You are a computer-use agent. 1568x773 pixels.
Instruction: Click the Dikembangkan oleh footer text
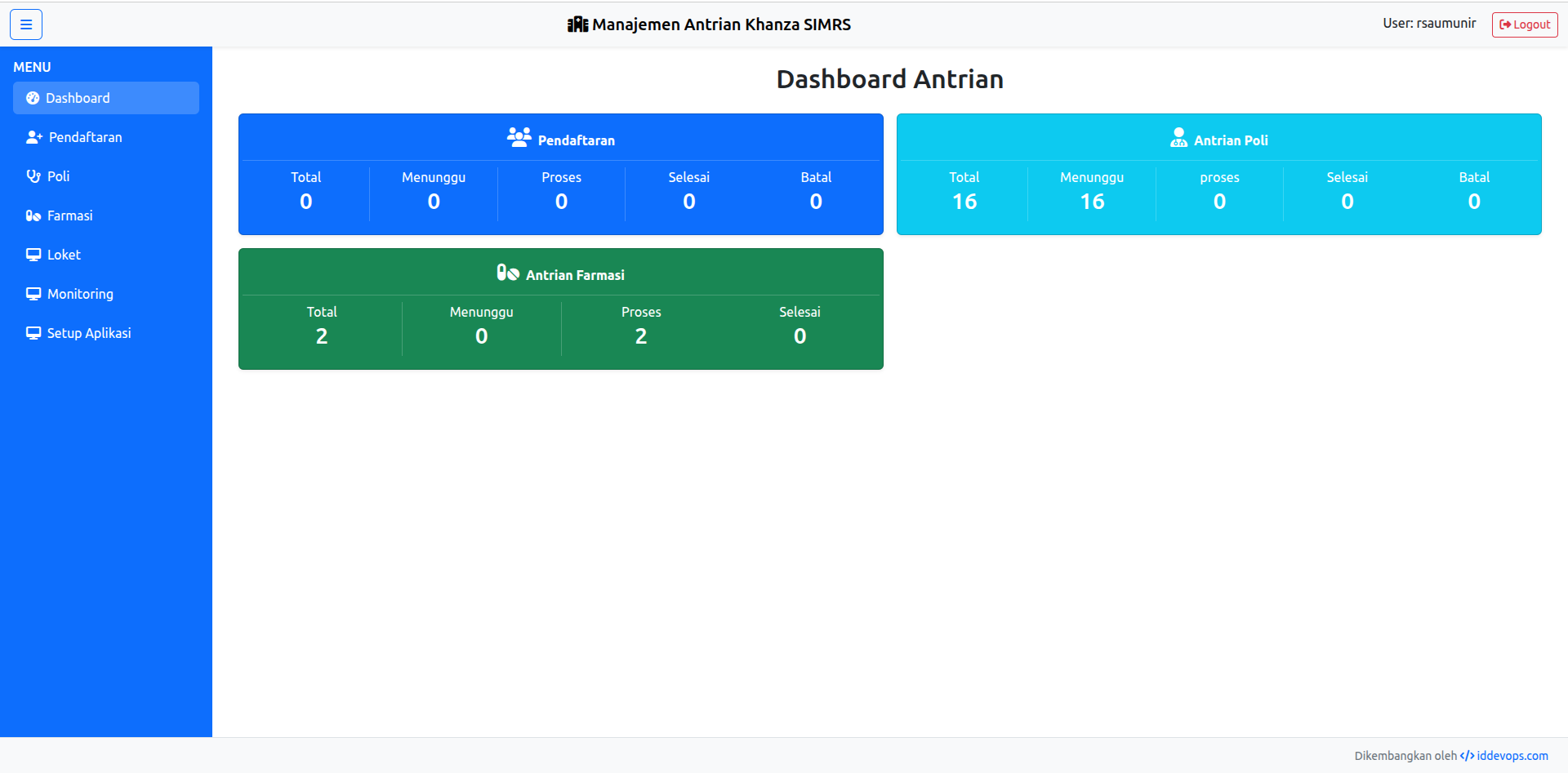(x=1405, y=756)
